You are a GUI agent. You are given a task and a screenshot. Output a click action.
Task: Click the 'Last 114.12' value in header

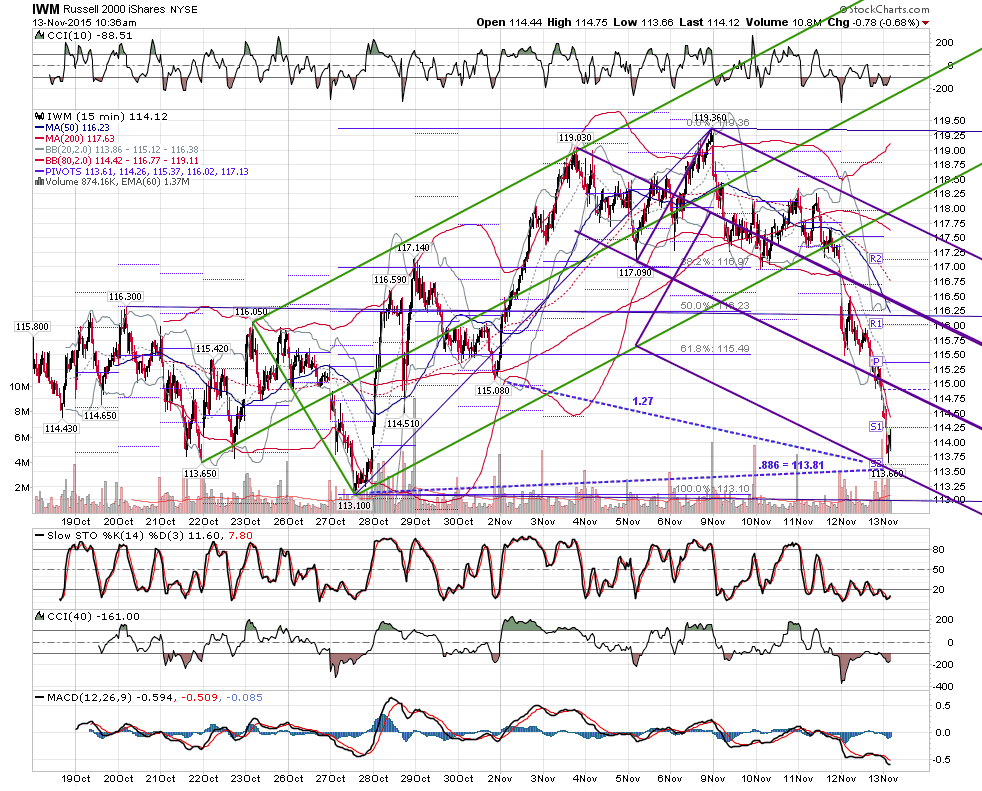[x=709, y=23]
